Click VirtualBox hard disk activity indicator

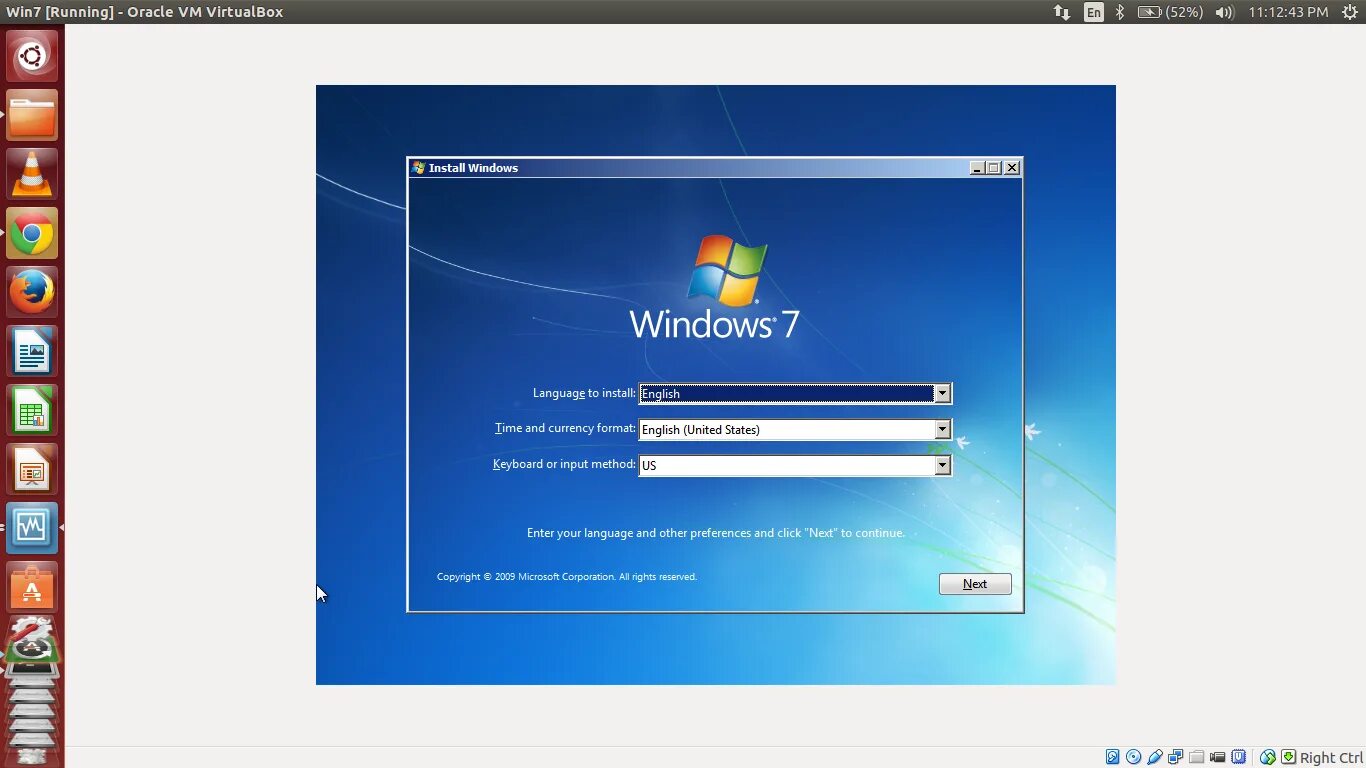click(1113, 757)
